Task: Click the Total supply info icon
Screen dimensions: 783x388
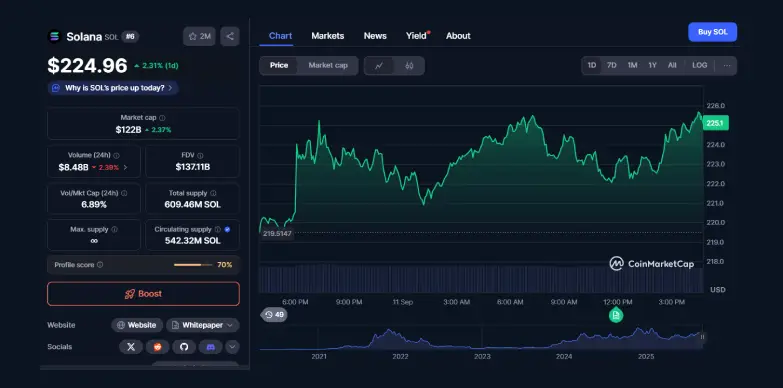Action: point(213,193)
